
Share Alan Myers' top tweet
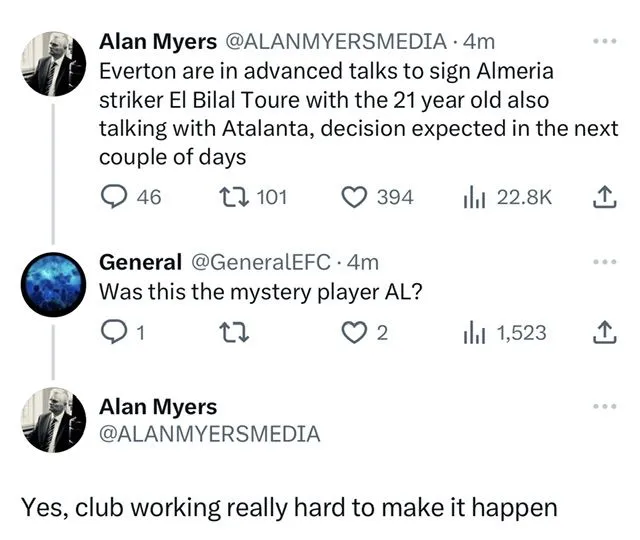603,197
